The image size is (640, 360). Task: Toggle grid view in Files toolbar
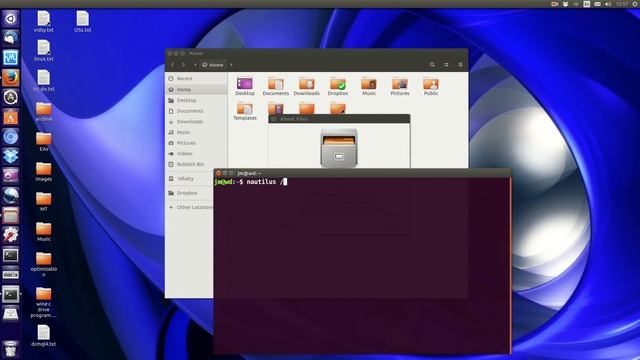[x=446, y=65]
